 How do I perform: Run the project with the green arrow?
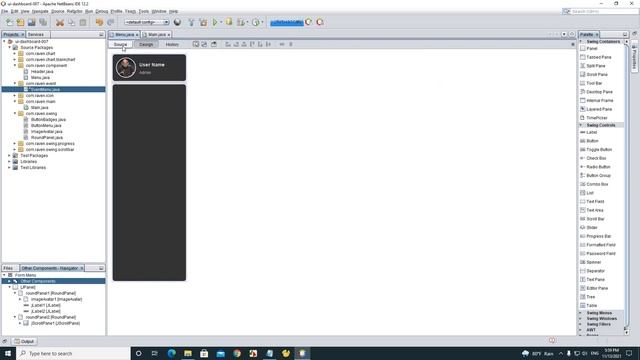coord(215,22)
